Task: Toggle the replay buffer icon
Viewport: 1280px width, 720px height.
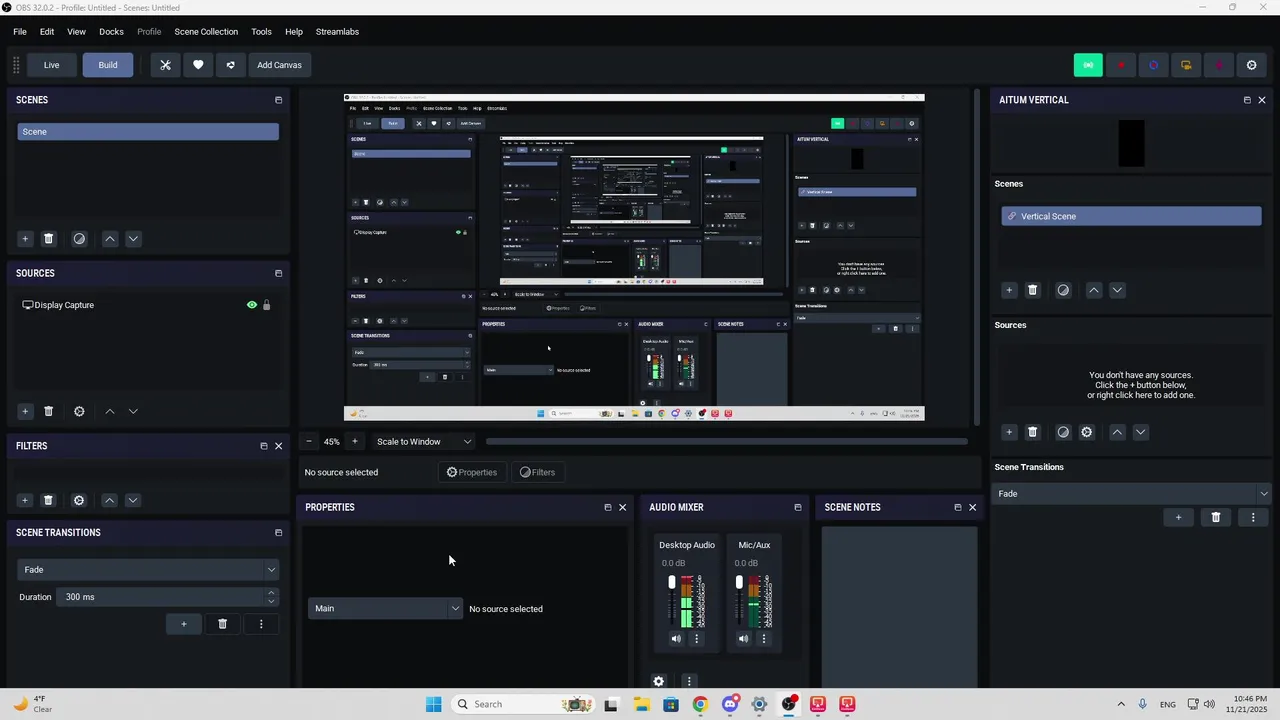Action: pyautogui.click(x=1153, y=65)
